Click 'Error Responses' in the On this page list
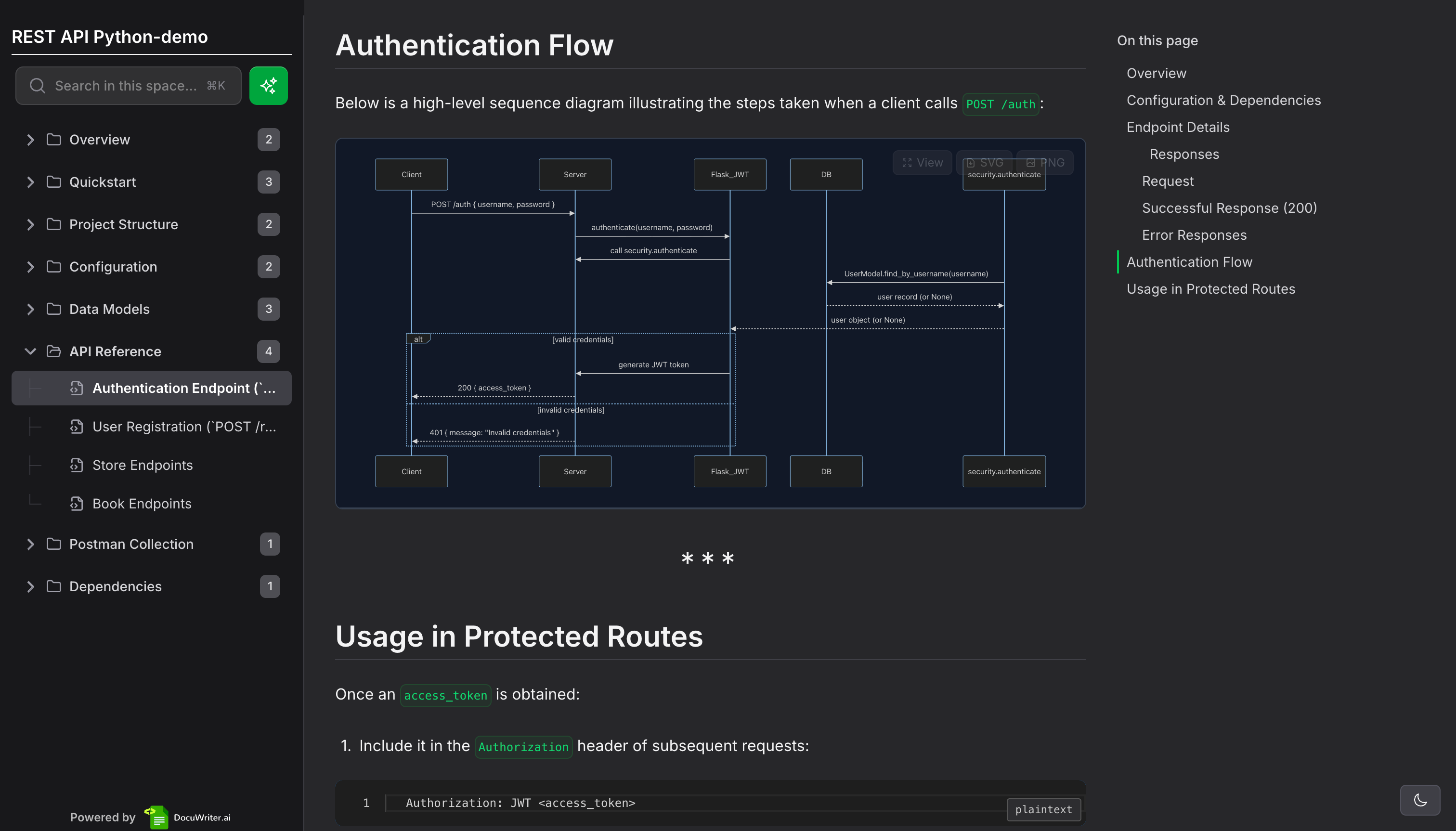1456x831 pixels. 1194,234
